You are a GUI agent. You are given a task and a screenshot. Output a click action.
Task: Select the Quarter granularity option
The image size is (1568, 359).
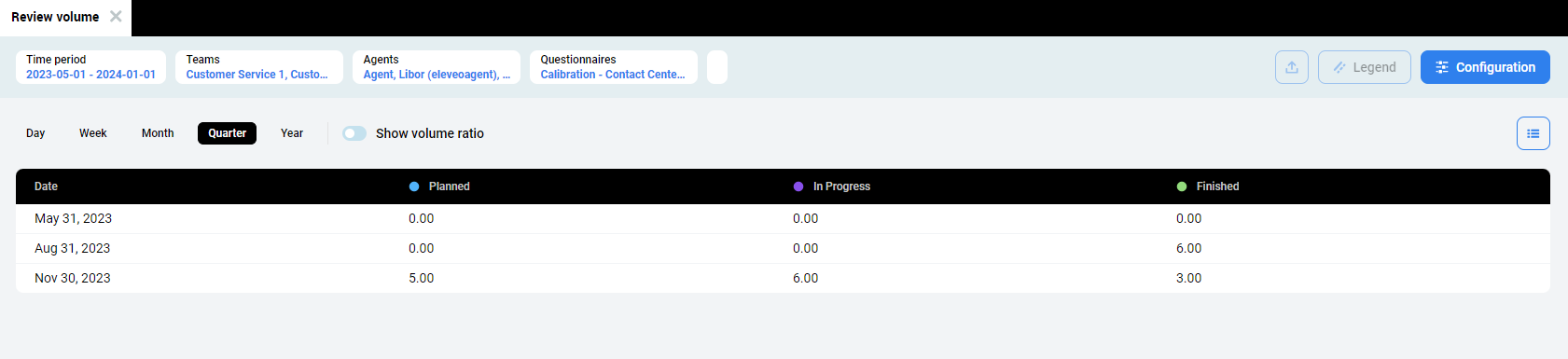tap(227, 133)
